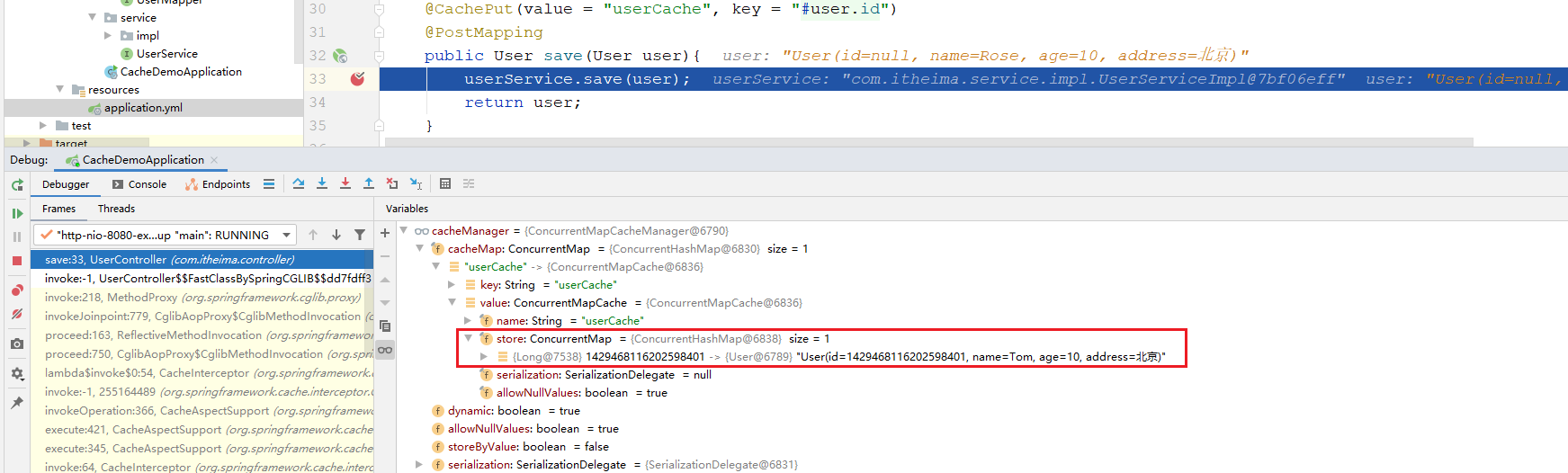The width and height of the screenshot is (1568, 473).
Task: Switch to the Console tab
Action: coord(140,184)
